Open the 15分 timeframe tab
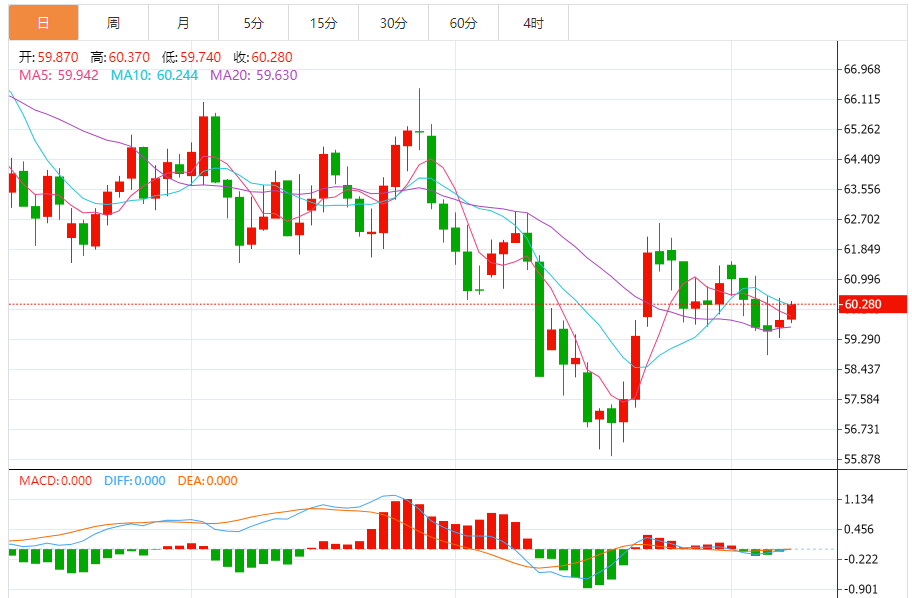The height and width of the screenshot is (598, 912). (x=323, y=23)
